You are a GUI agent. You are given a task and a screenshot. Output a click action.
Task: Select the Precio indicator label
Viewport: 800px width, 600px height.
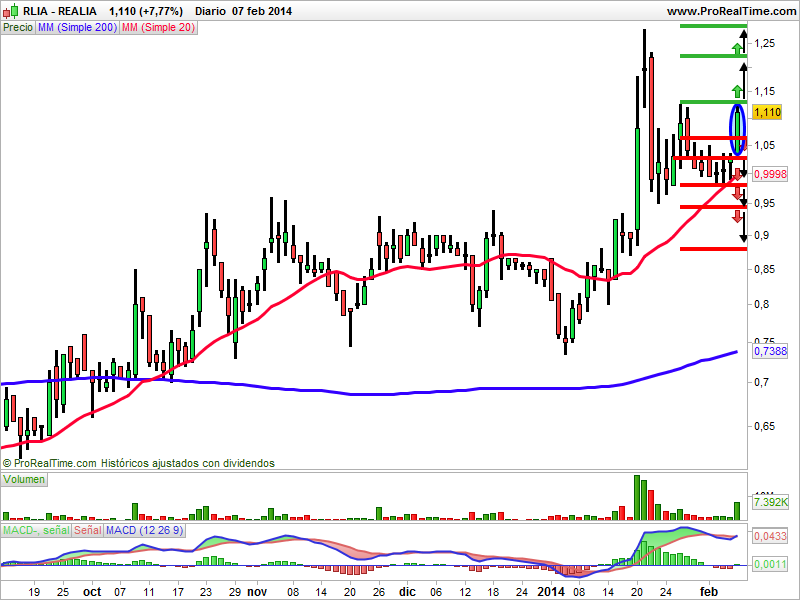coord(18,28)
